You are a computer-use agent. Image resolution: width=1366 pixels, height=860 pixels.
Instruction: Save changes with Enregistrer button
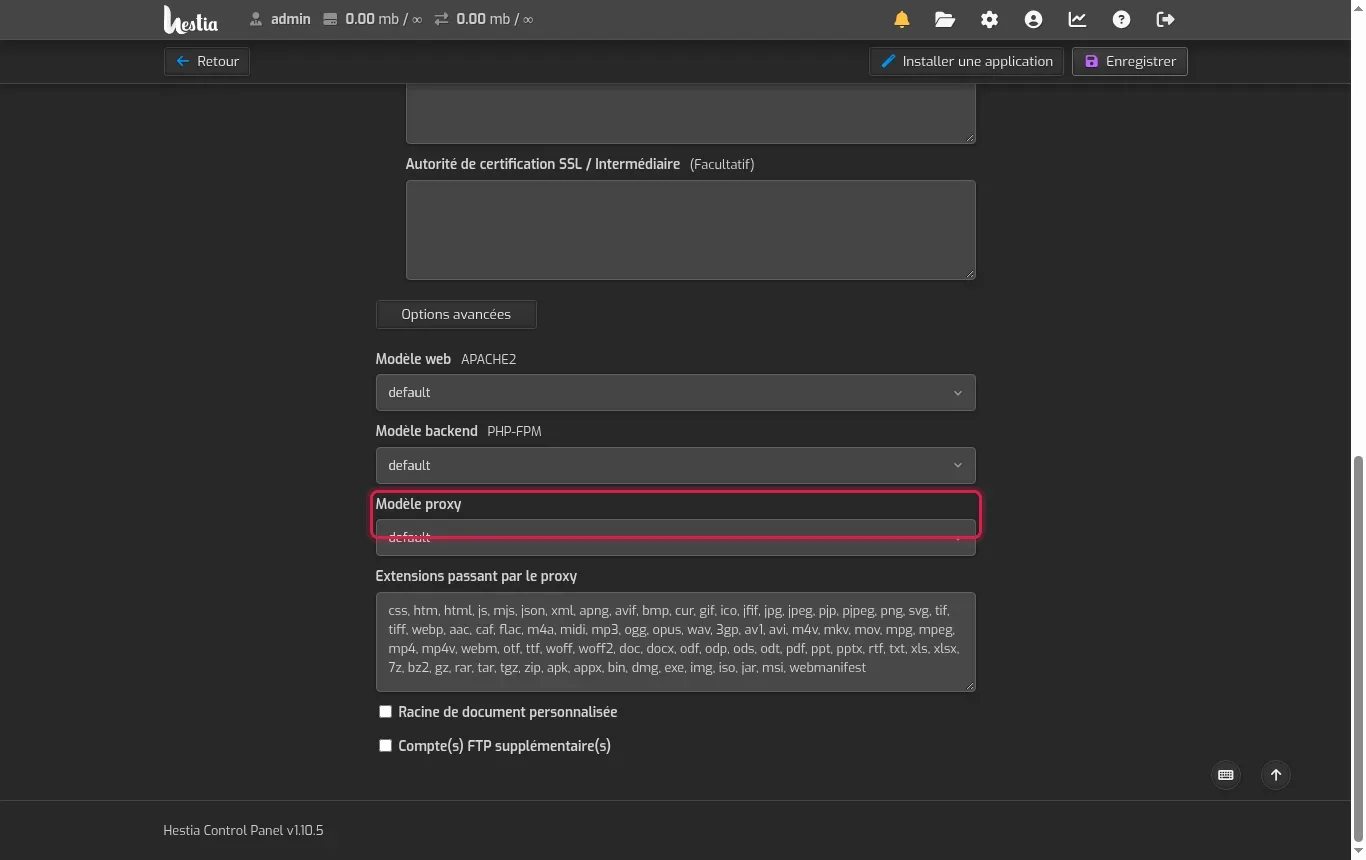[x=1130, y=61]
